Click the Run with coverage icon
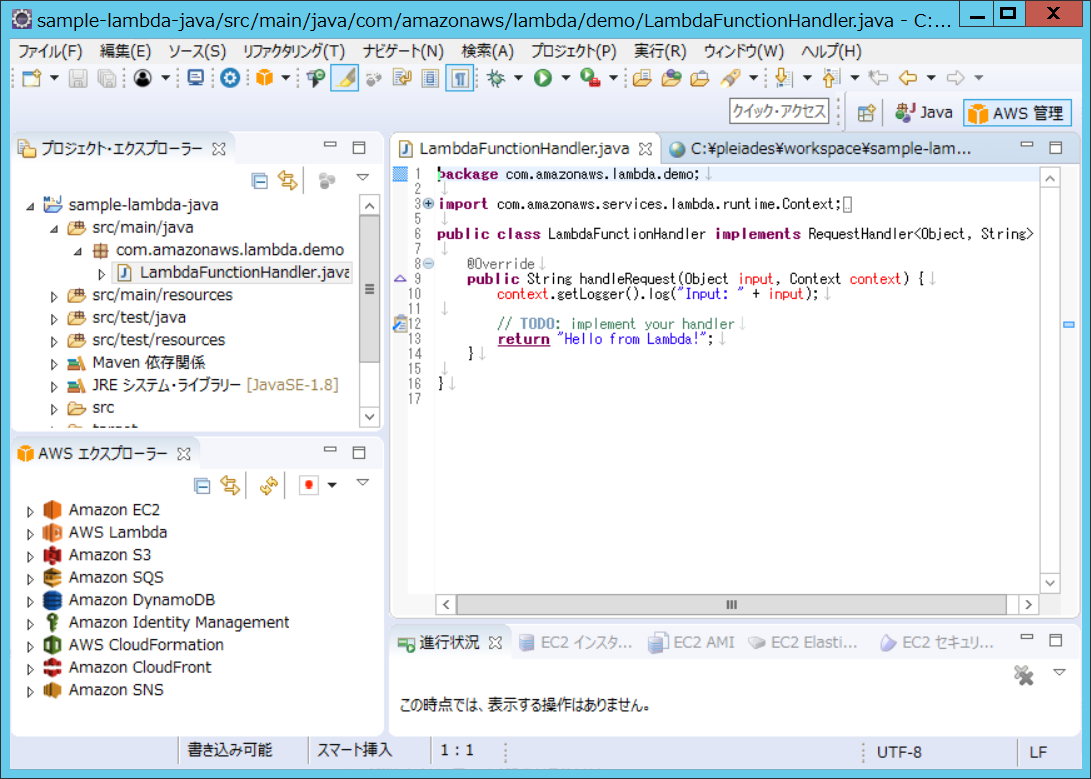The height and width of the screenshot is (779, 1091). 590,78
